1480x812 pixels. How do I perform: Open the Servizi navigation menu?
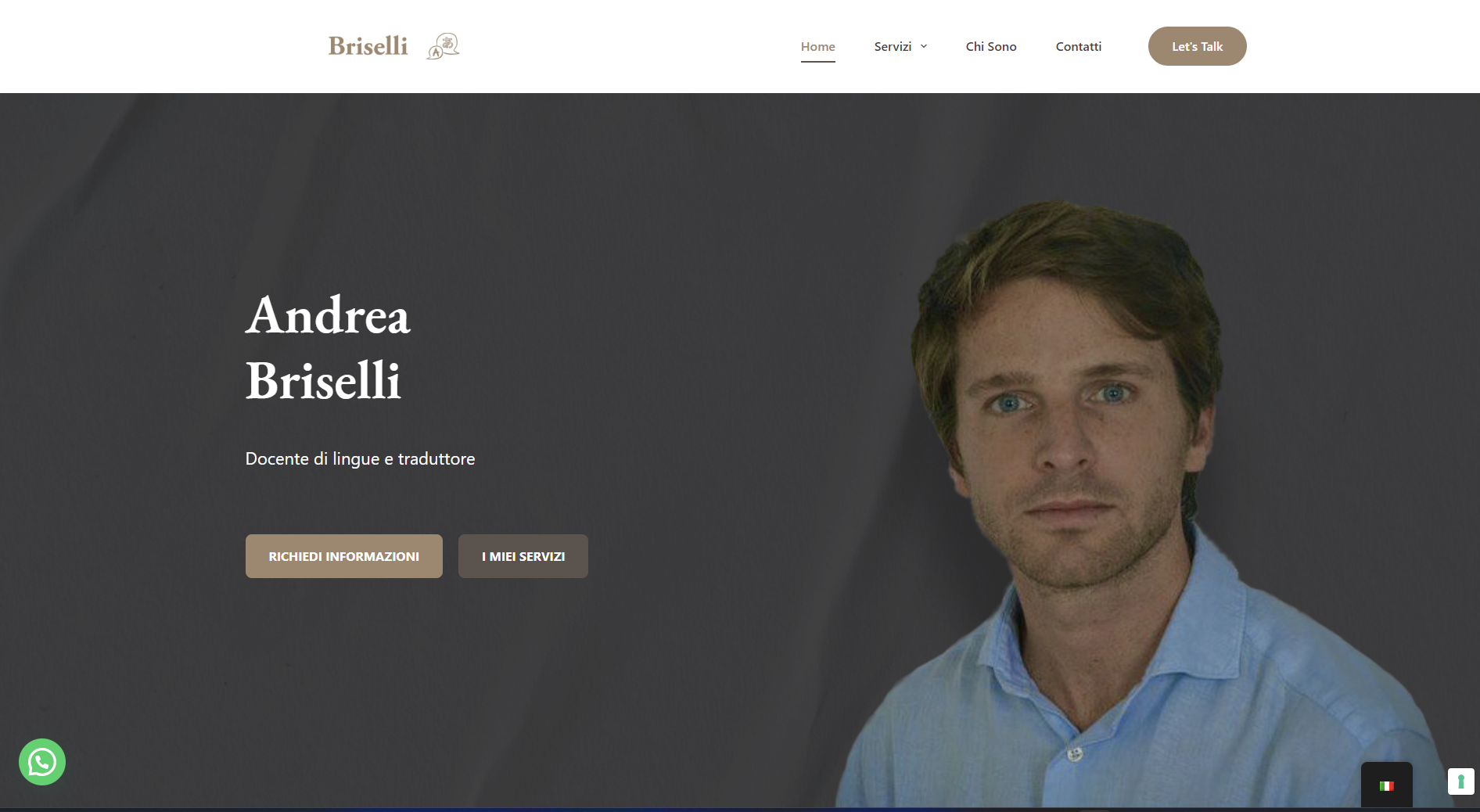(893, 46)
